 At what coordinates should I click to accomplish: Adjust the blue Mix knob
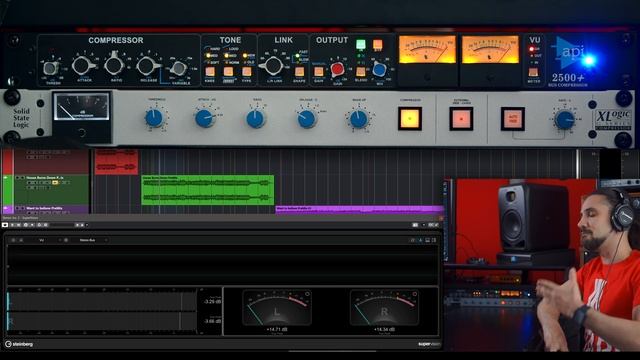click(x=379, y=69)
